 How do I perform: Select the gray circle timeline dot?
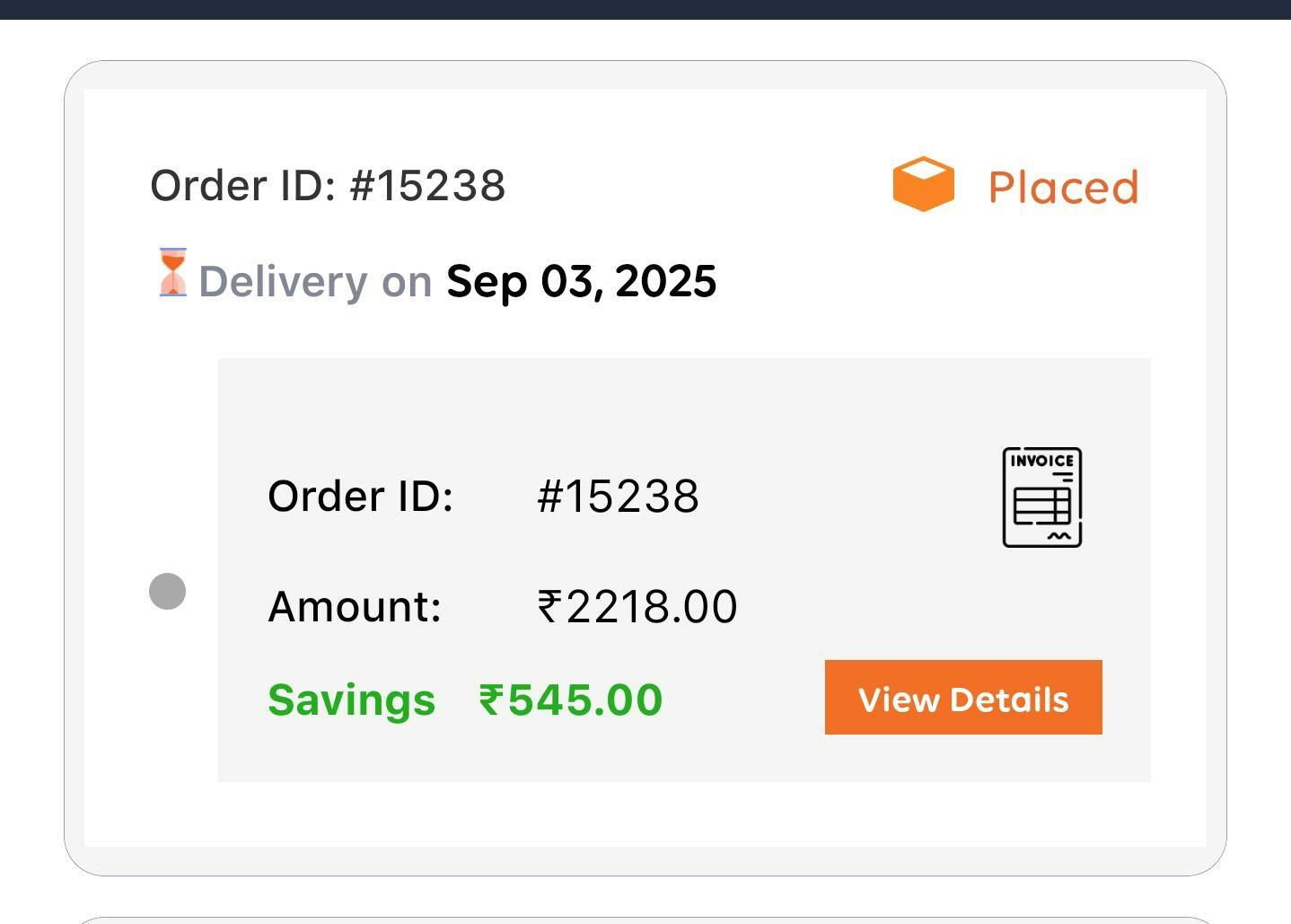[x=167, y=591]
